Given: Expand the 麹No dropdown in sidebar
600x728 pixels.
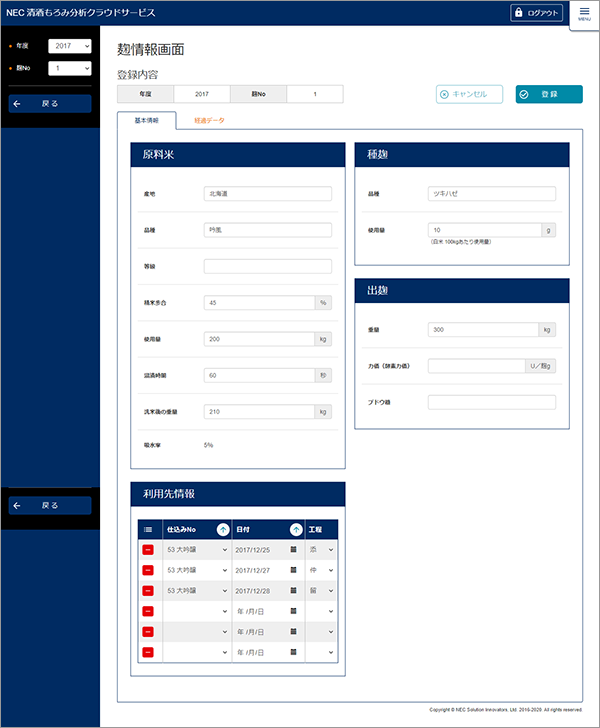Looking at the screenshot, I should tap(69, 68).
